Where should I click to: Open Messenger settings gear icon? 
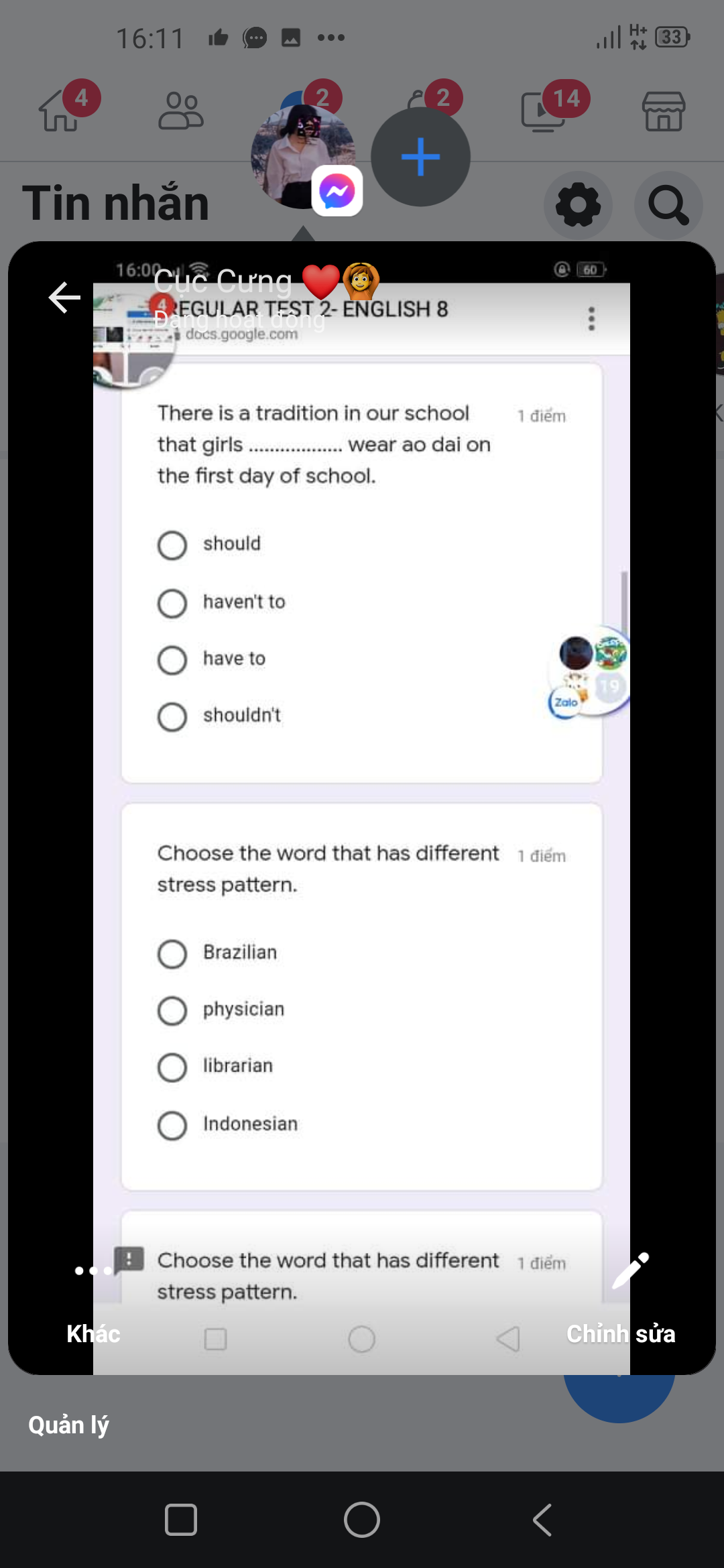click(578, 206)
